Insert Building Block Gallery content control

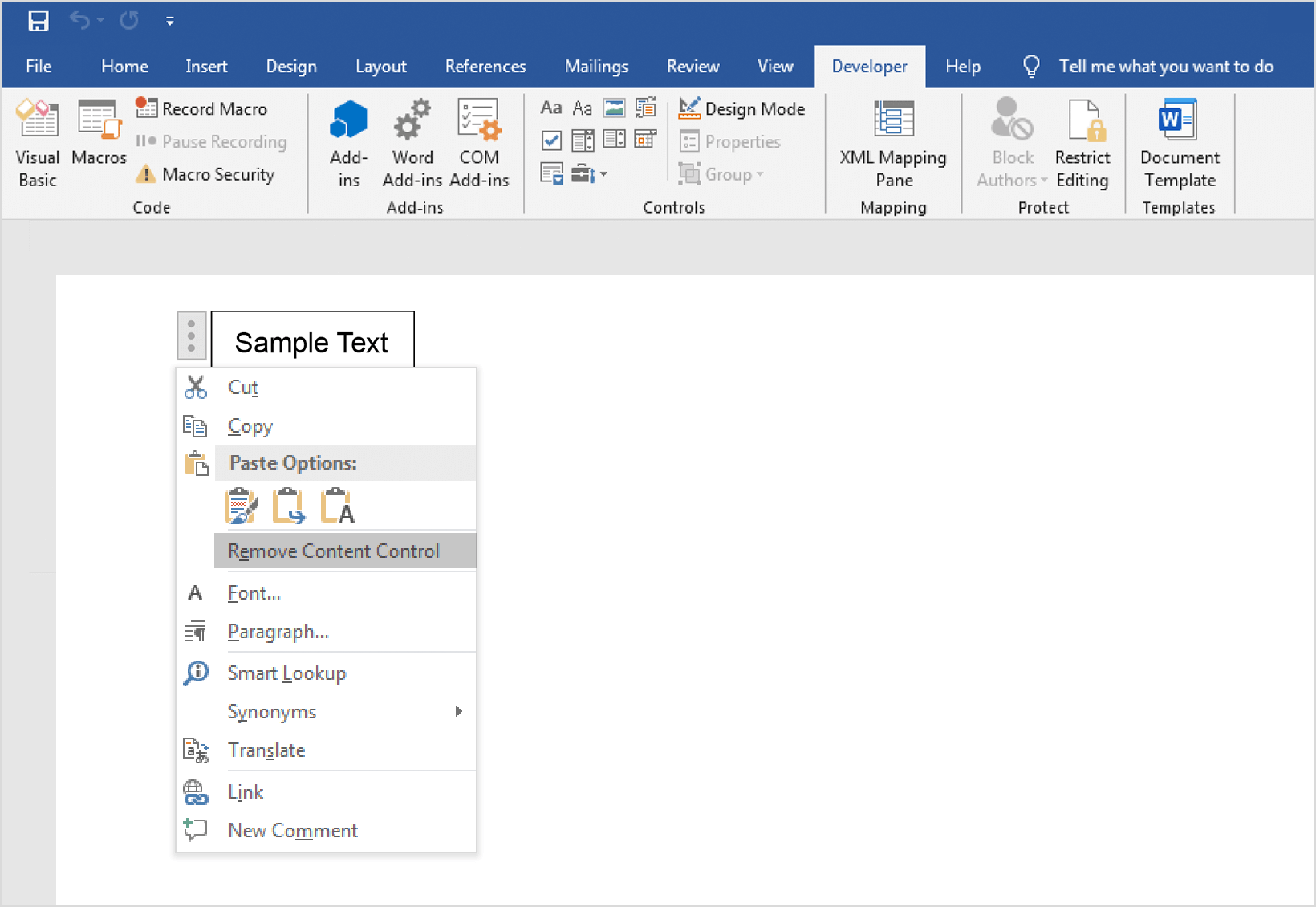646,108
